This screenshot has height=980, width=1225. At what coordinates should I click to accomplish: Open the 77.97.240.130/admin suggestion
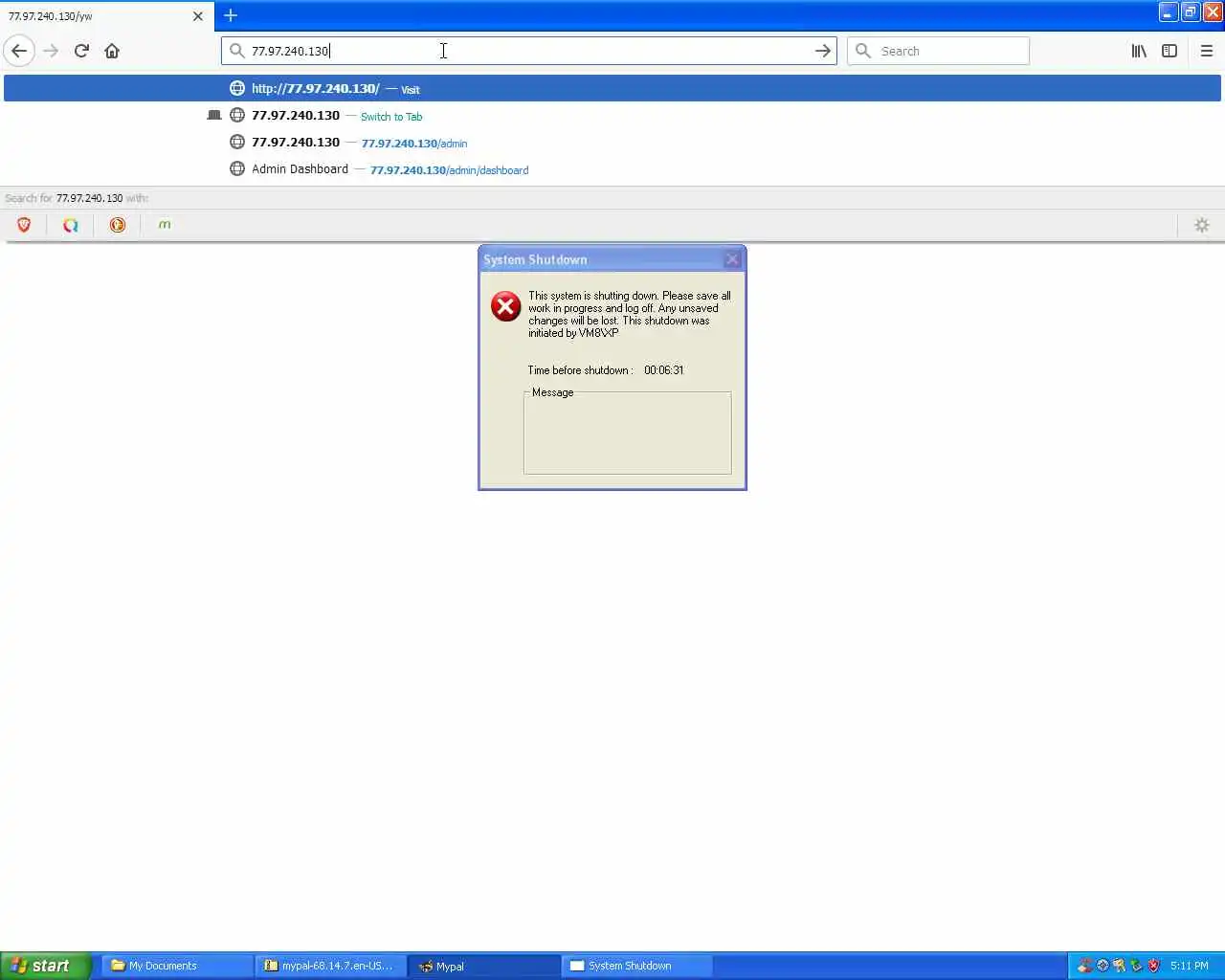(612, 143)
